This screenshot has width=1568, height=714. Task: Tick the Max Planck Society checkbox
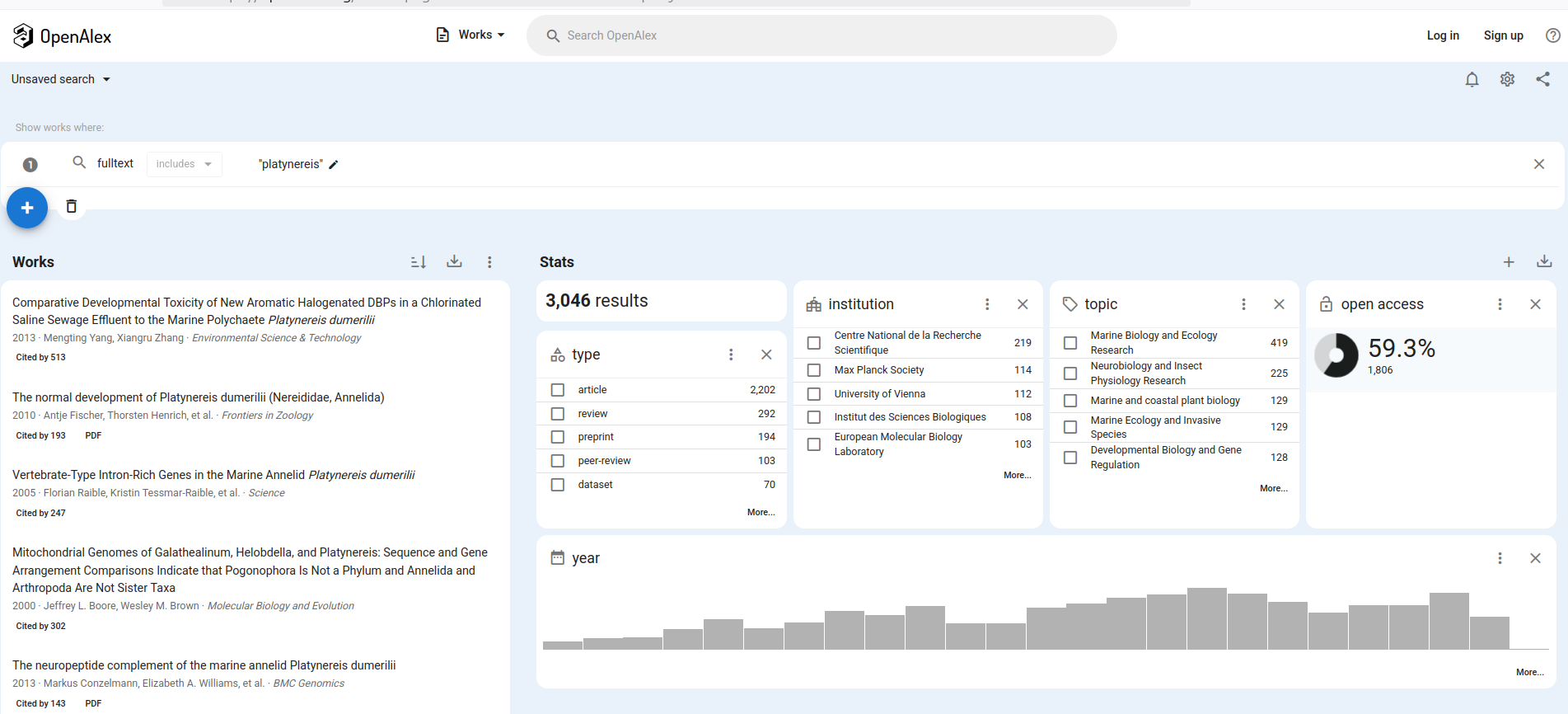(x=814, y=370)
